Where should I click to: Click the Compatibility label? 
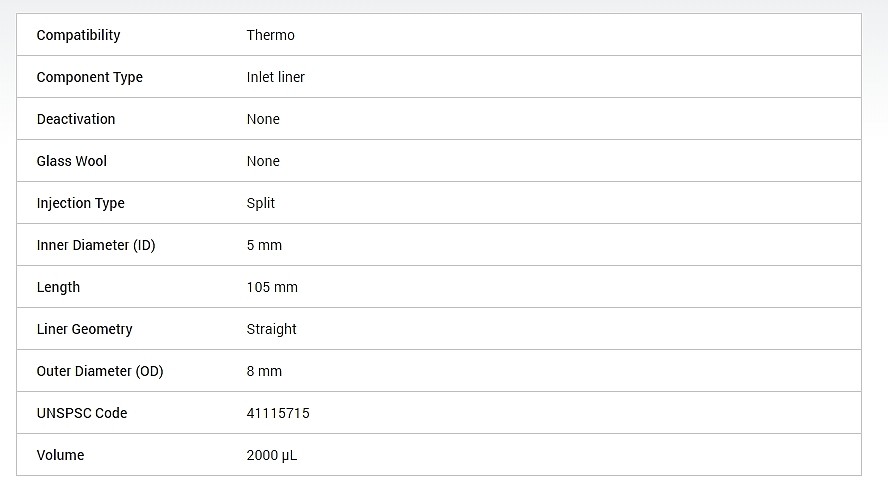tap(78, 35)
